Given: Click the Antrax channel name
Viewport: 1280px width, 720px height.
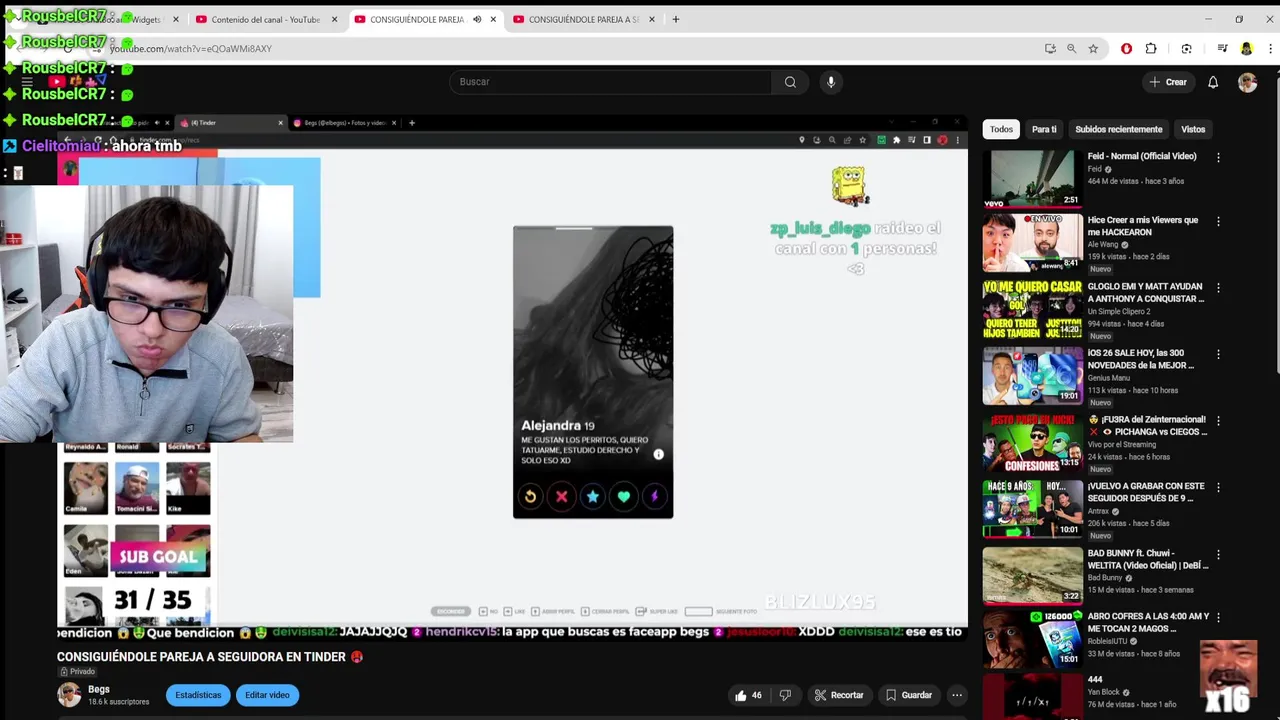Looking at the screenshot, I should pyautogui.click(x=1098, y=511).
